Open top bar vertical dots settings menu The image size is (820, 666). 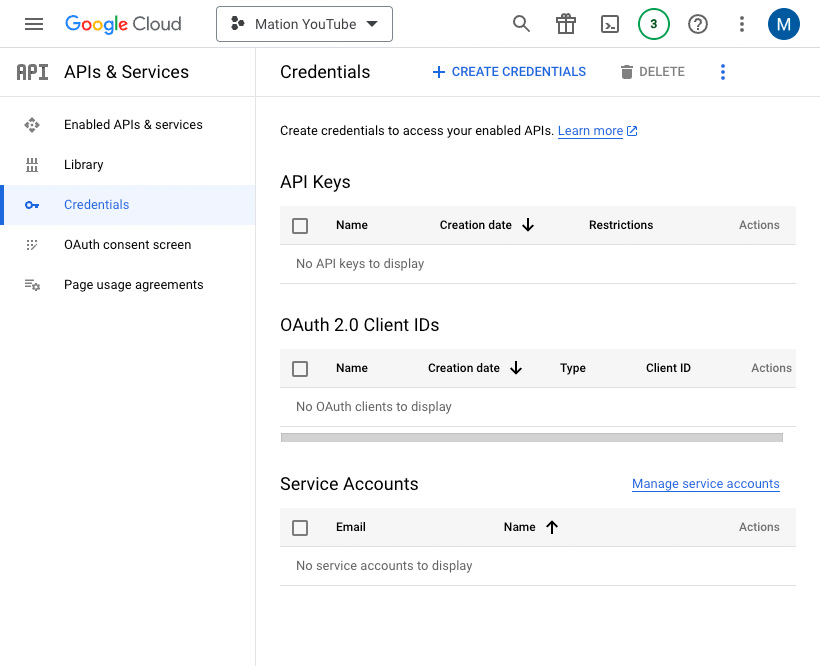[x=742, y=24]
